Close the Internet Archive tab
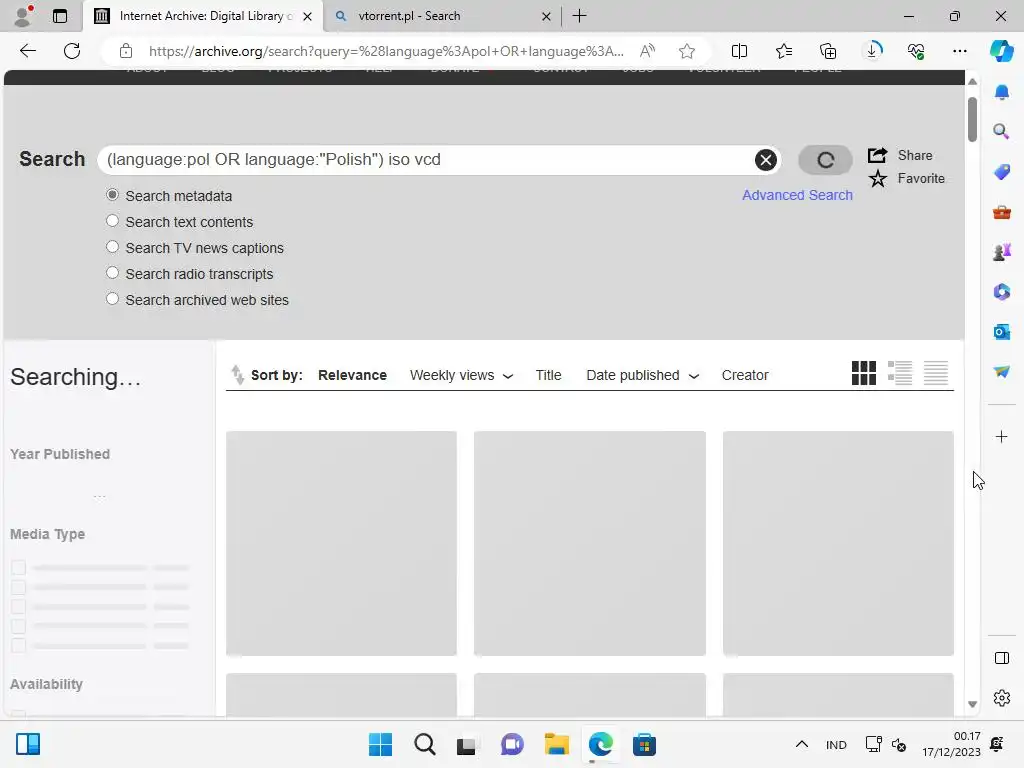 308,16
